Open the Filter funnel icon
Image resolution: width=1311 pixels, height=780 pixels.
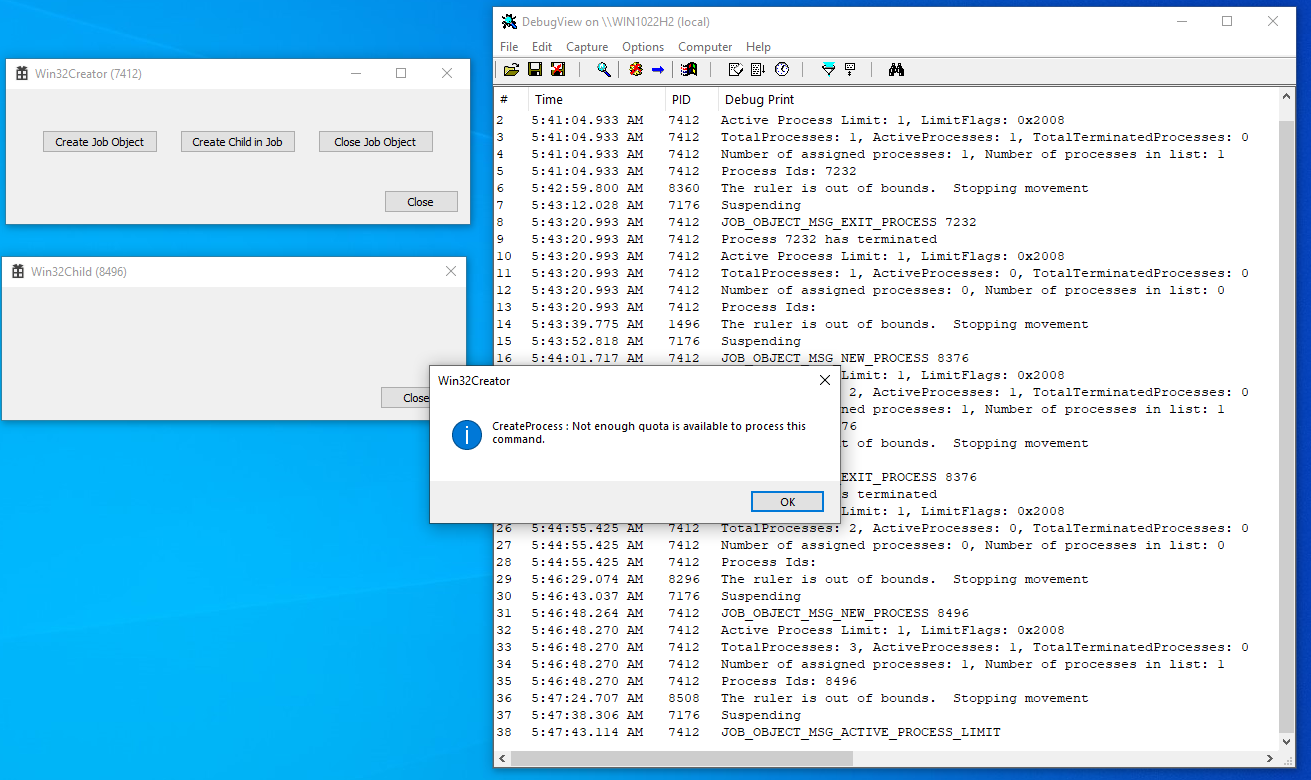[828, 69]
